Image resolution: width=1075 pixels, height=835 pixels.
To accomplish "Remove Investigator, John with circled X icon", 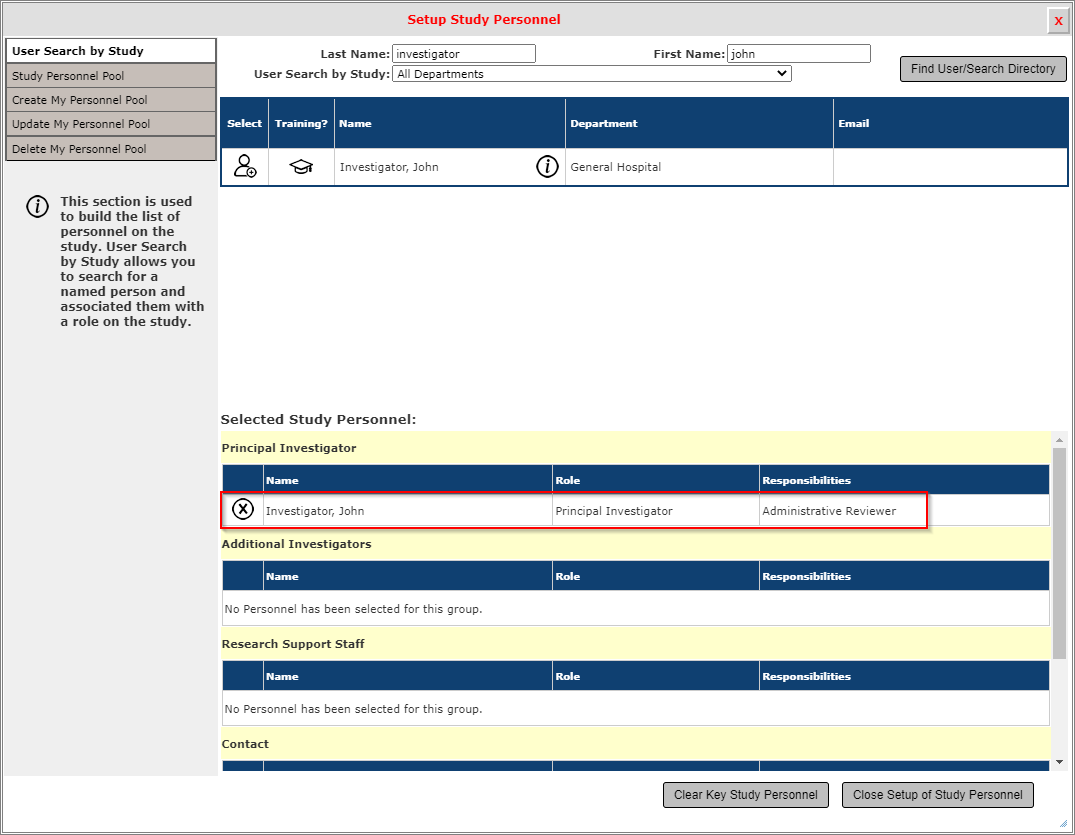I will point(243,509).
